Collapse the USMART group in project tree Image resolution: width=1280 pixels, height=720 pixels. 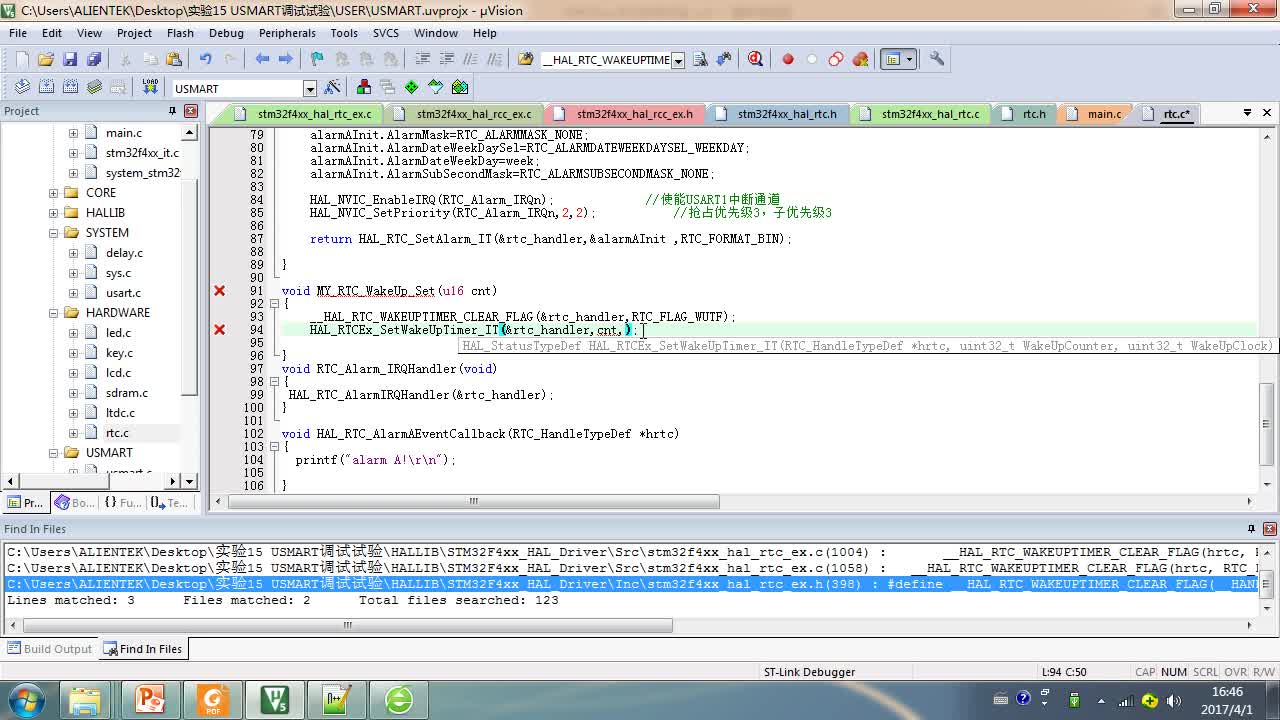coord(53,453)
